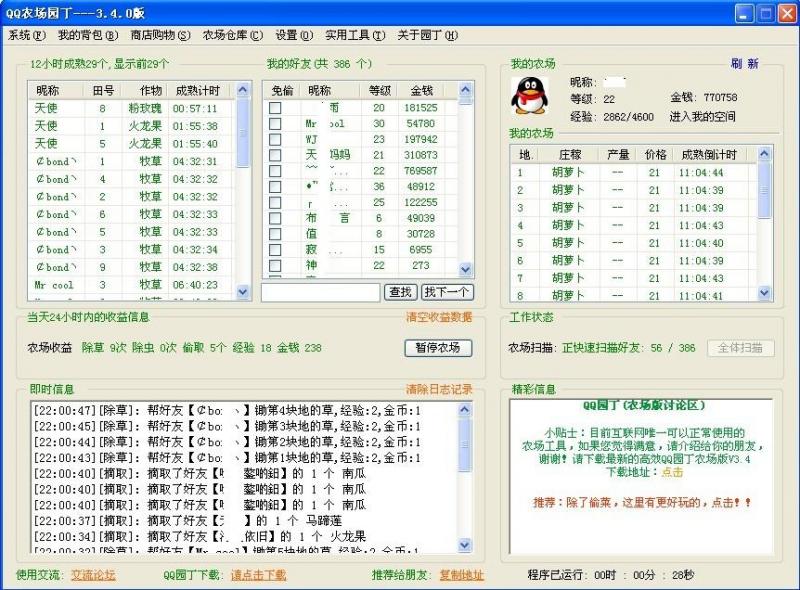Screen dimensions: 800x590
Task: Tick 免偷 checkbox for friend with 197942 money
Action: click(275, 139)
